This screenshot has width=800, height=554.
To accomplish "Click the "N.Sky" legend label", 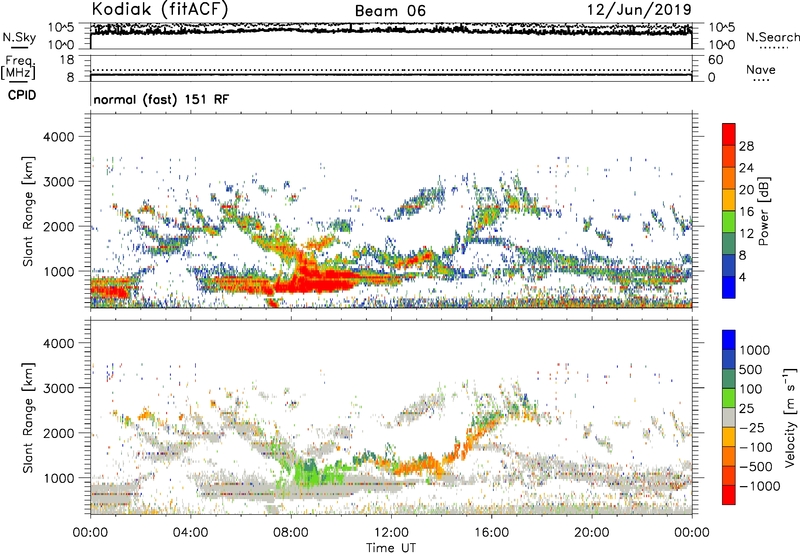I will 19,37.
